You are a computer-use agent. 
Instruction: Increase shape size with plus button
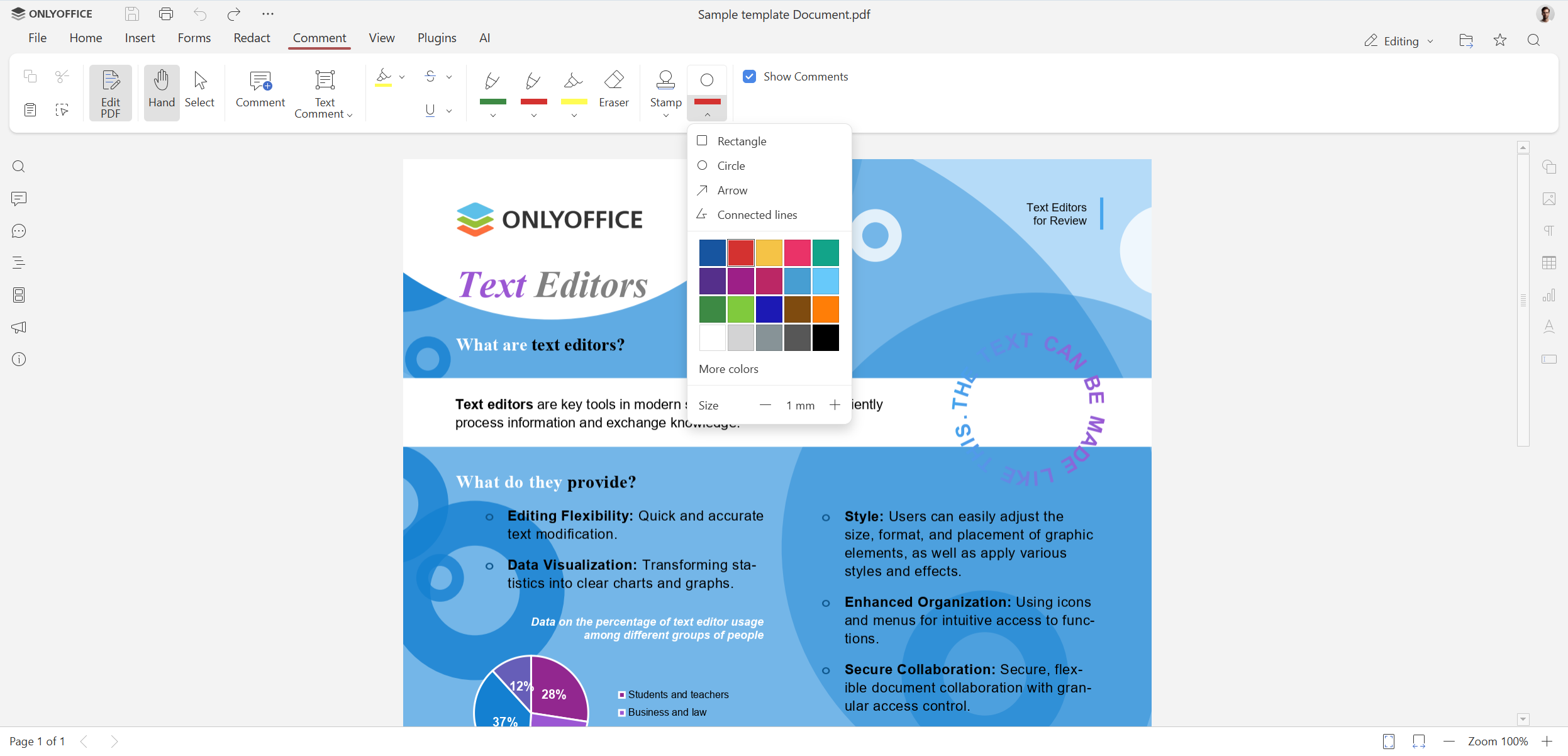(x=835, y=405)
